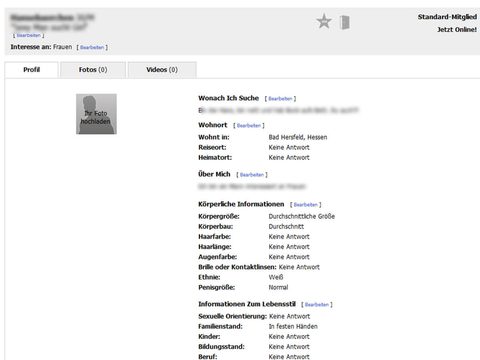The image size is (480, 360).
Task: Click the door logout icon
Action: pyautogui.click(x=345, y=22)
